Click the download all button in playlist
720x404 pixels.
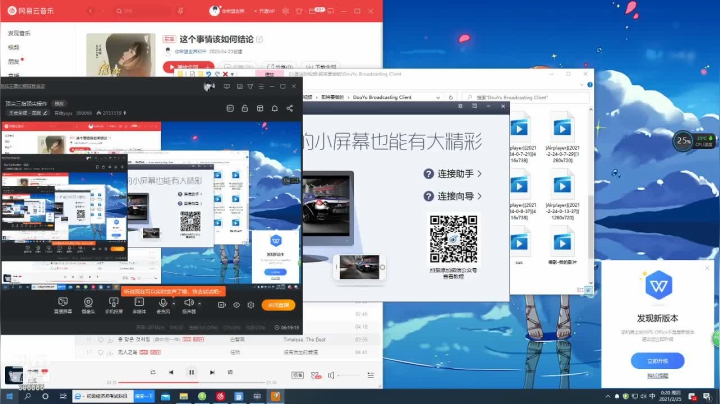click(321, 67)
